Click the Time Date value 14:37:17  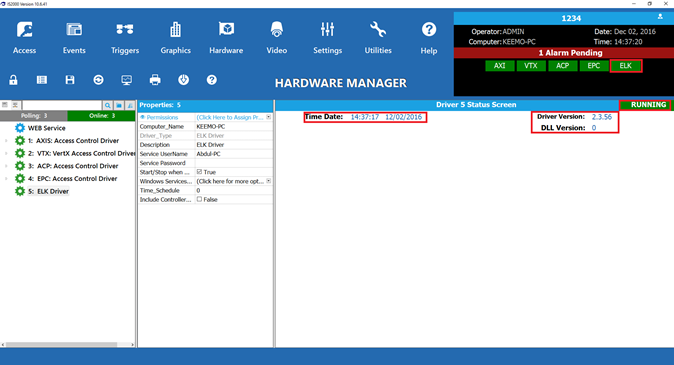click(x=365, y=117)
